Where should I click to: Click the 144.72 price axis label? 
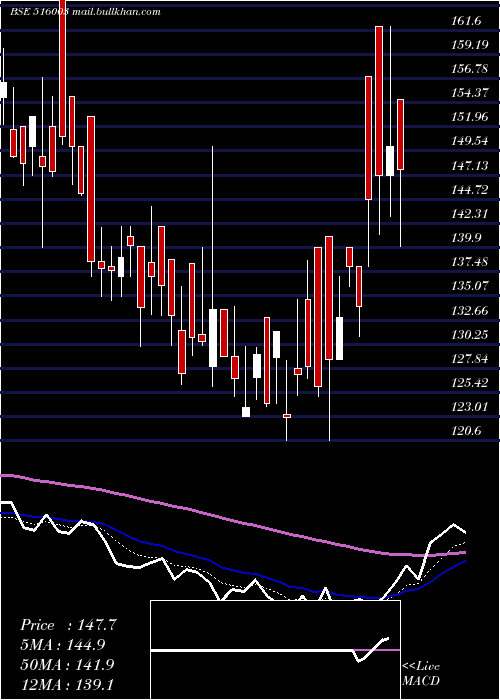pos(470,190)
